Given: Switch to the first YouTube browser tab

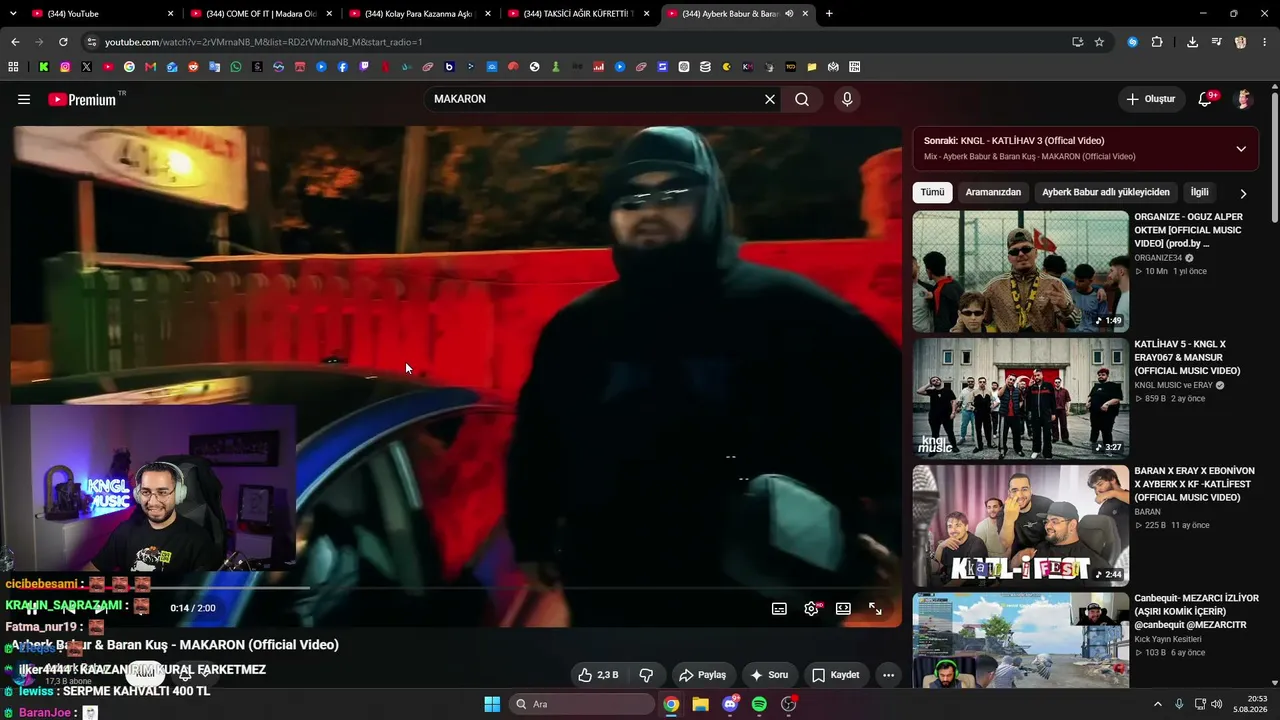Looking at the screenshot, I should pos(100,14).
